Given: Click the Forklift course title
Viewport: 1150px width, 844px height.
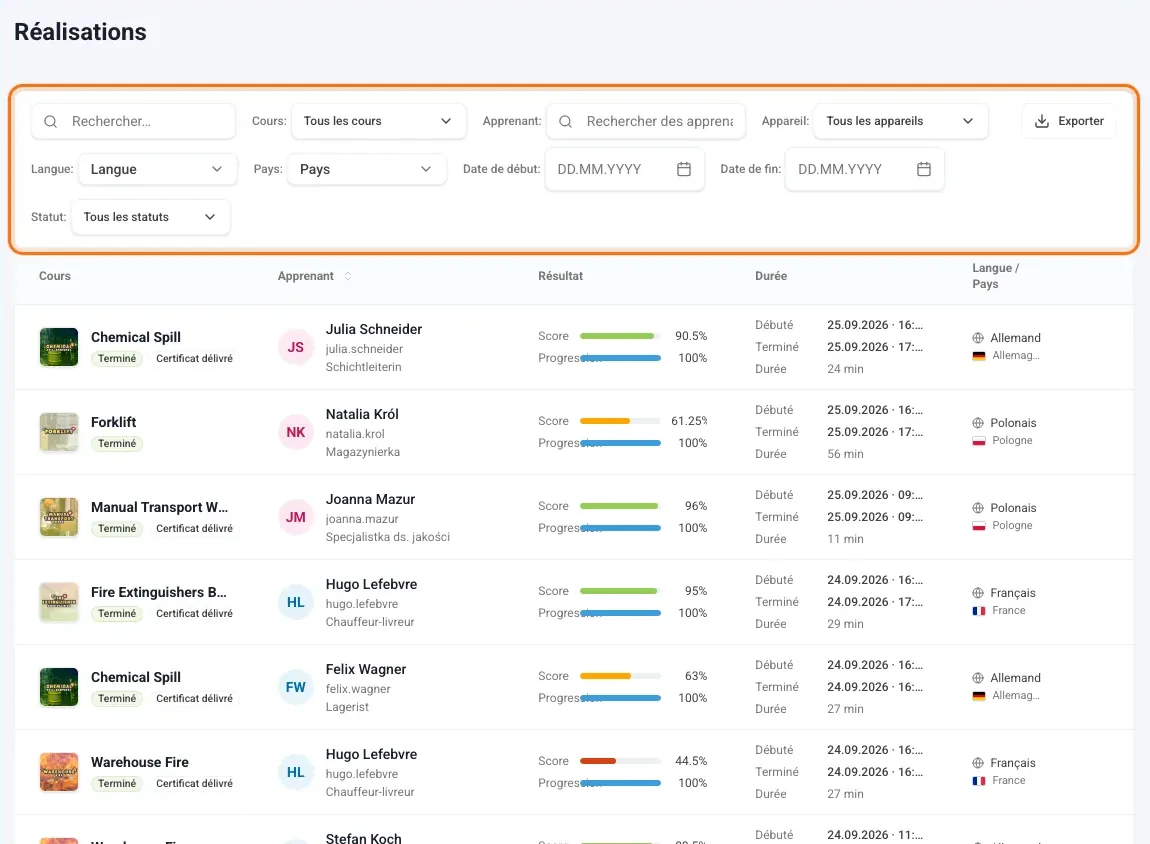Looking at the screenshot, I should pyautogui.click(x=114, y=422).
